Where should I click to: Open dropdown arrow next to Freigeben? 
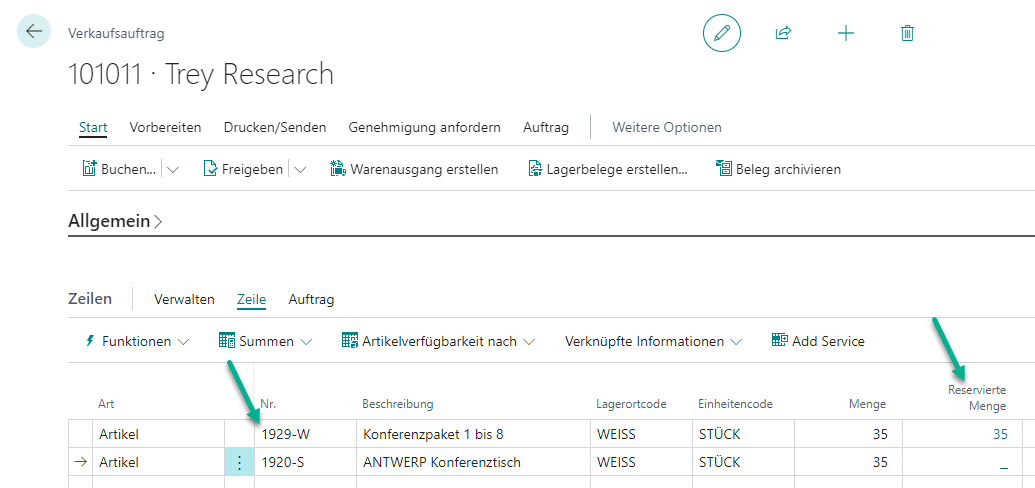tap(300, 170)
